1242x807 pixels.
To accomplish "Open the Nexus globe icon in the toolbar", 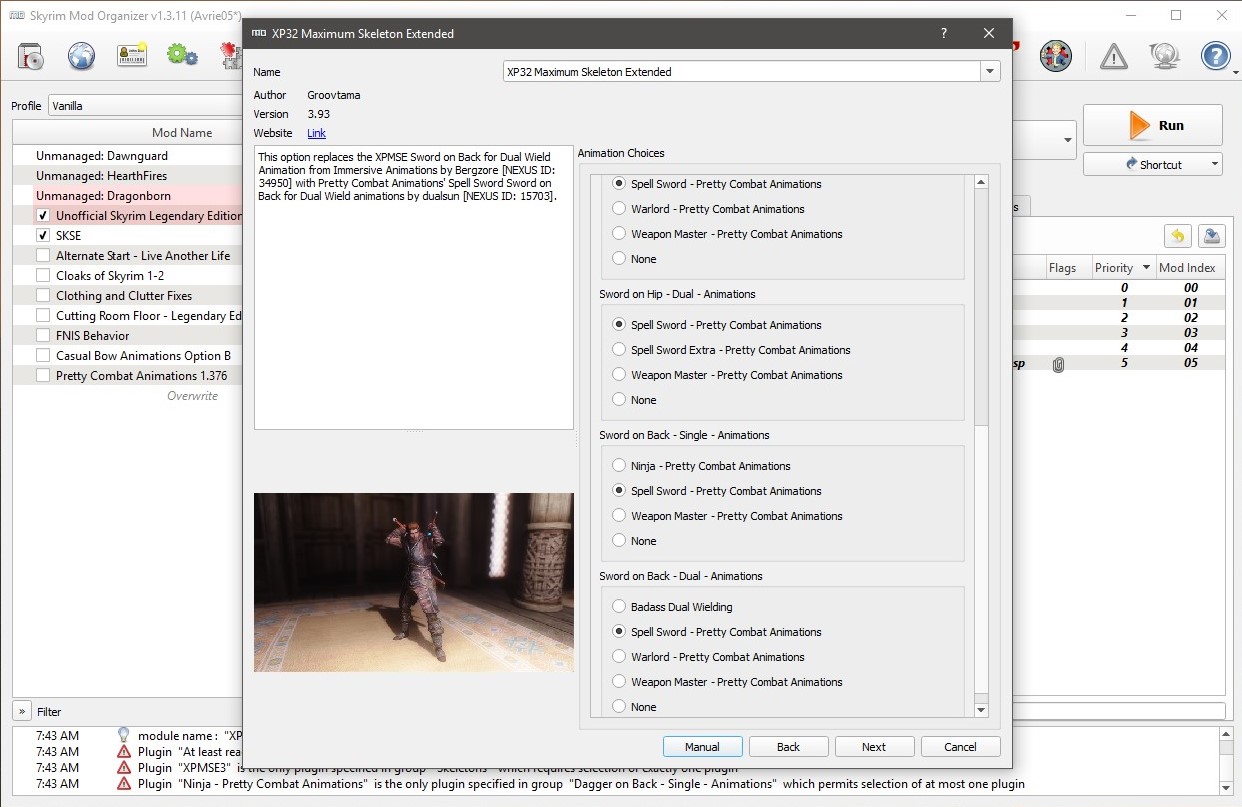I will pos(82,55).
